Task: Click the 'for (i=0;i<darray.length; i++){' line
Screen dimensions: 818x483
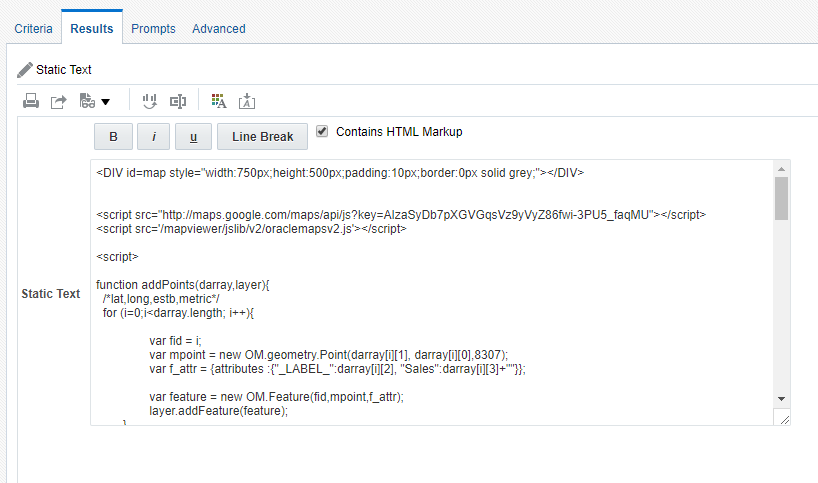Action: pyautogui.click(x=178, y=313)
